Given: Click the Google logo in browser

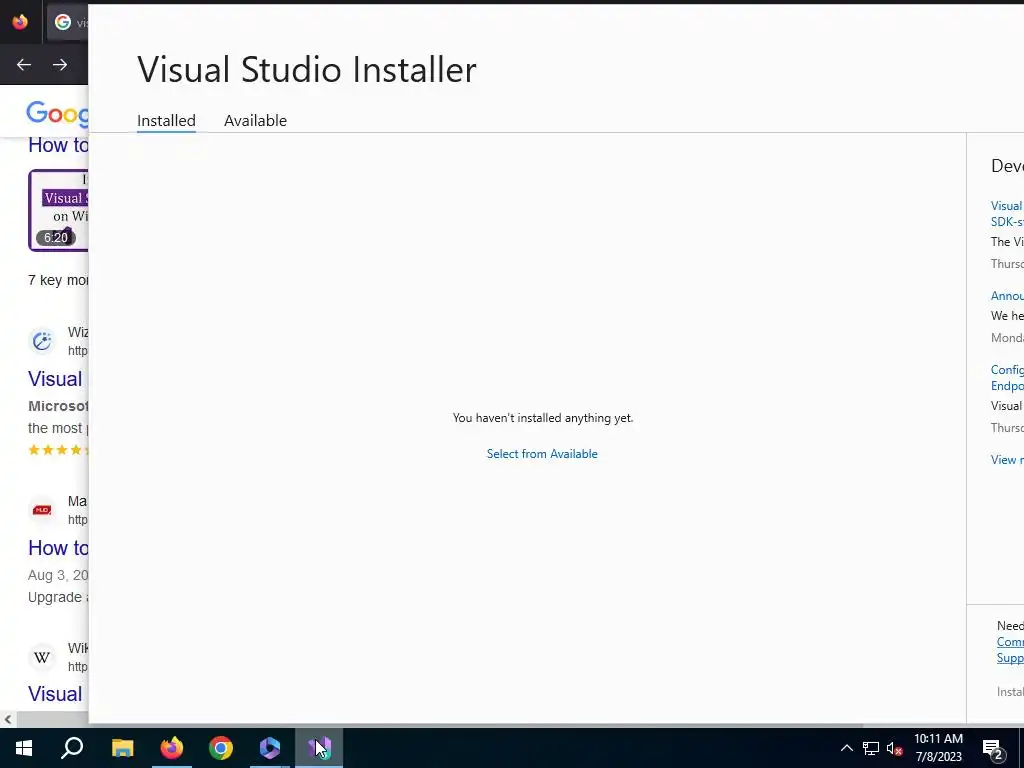Looking at the screenshot, I should click(57, 114).
